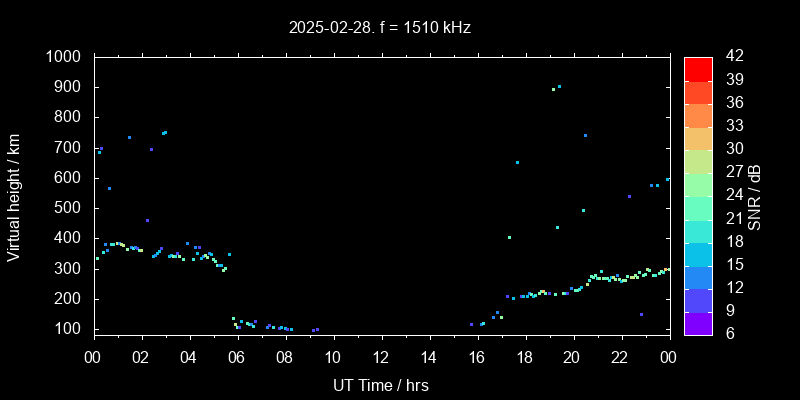The height and width of the screenshot is (400, 800).
Task: Click the light green 24–27 dB colorbar segment
Action: pyautogui.click(x=698, y=184)
